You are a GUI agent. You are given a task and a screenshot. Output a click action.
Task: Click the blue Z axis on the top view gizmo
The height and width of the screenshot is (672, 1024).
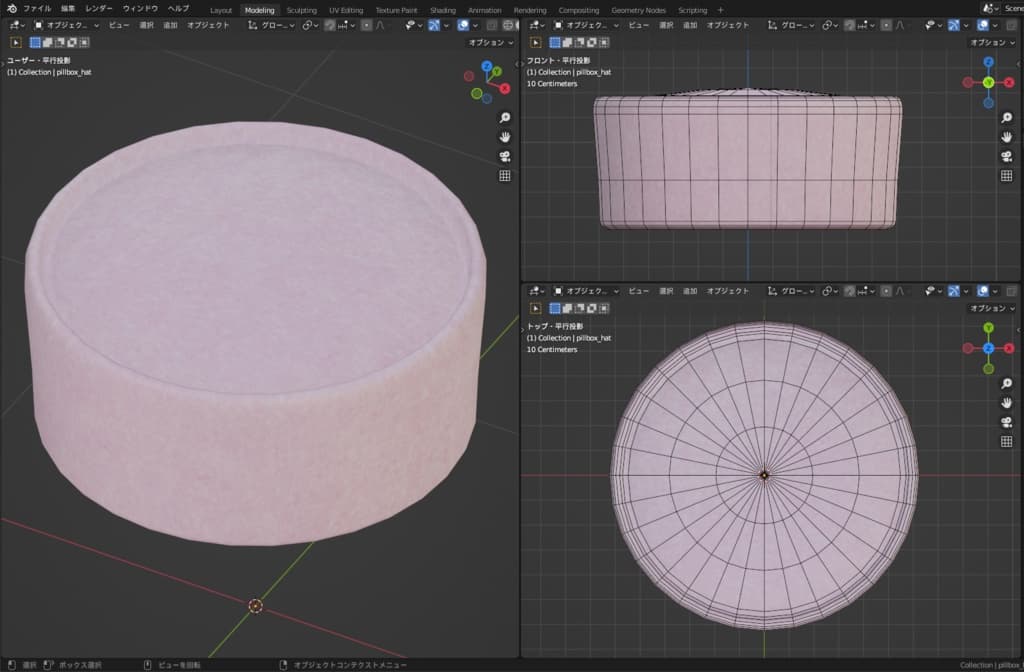point(988,348)
